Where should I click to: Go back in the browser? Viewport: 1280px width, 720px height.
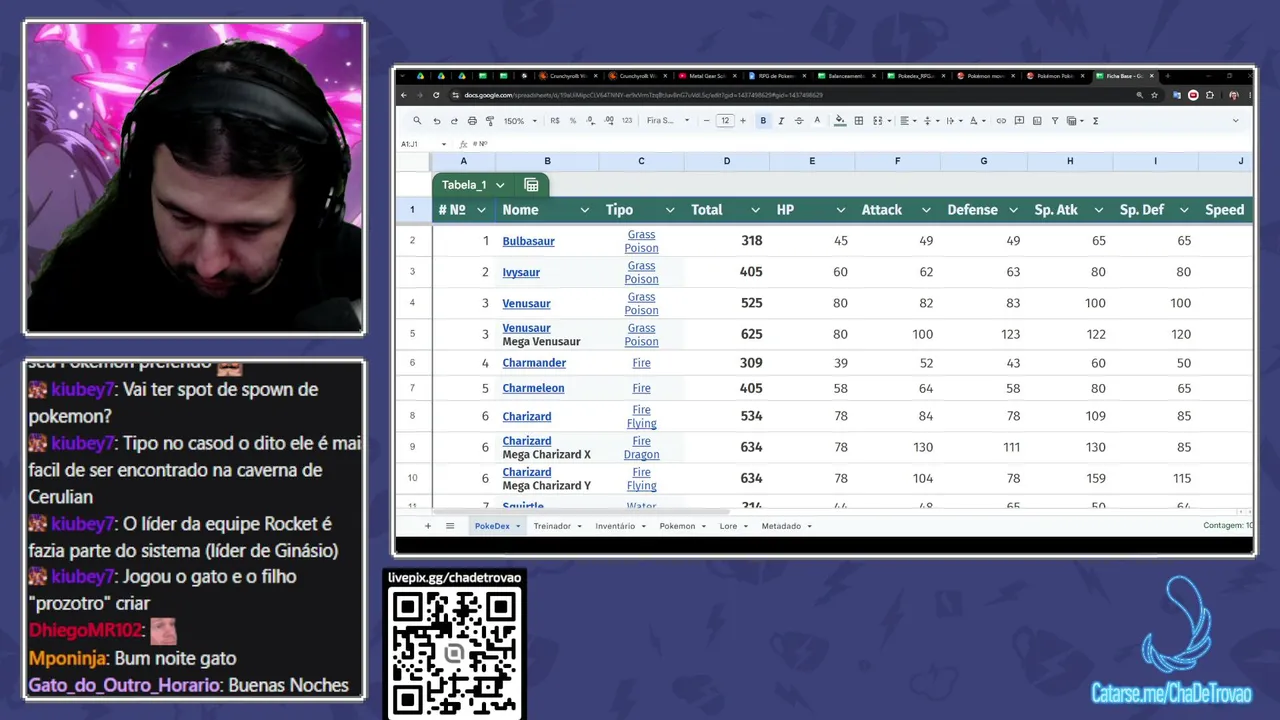coord(404,95)
